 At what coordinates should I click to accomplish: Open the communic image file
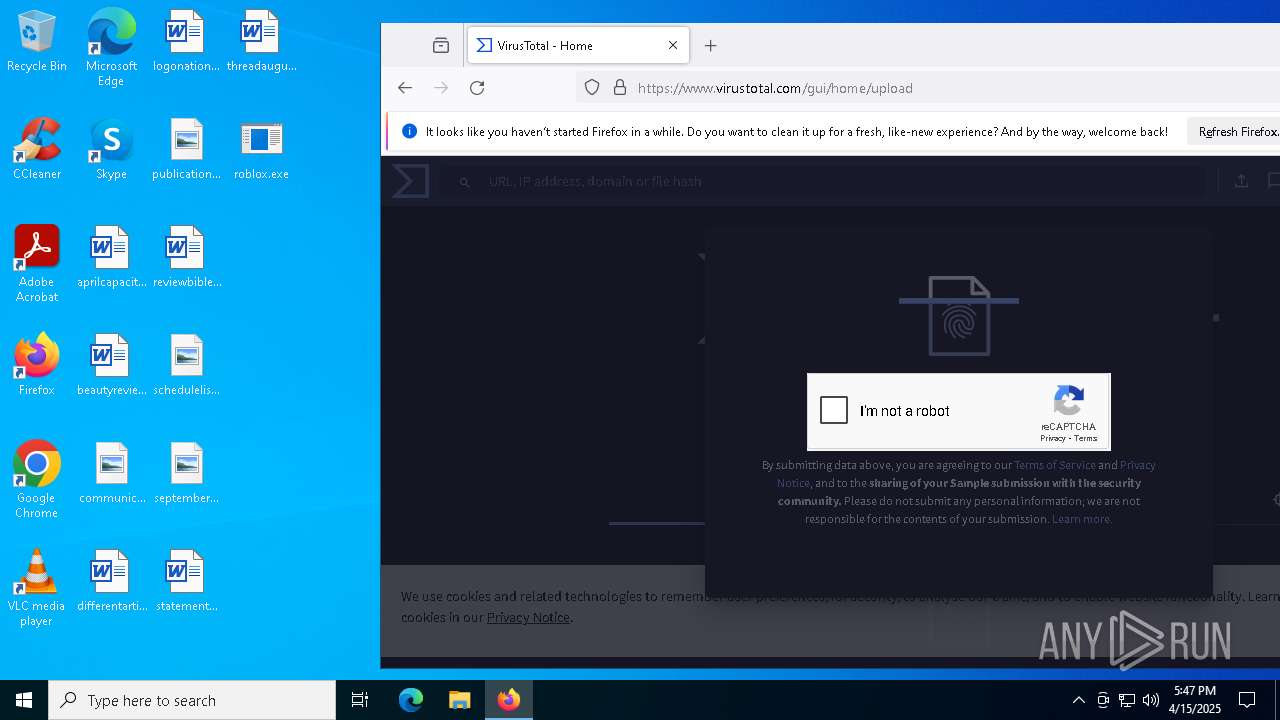[111, 473]
